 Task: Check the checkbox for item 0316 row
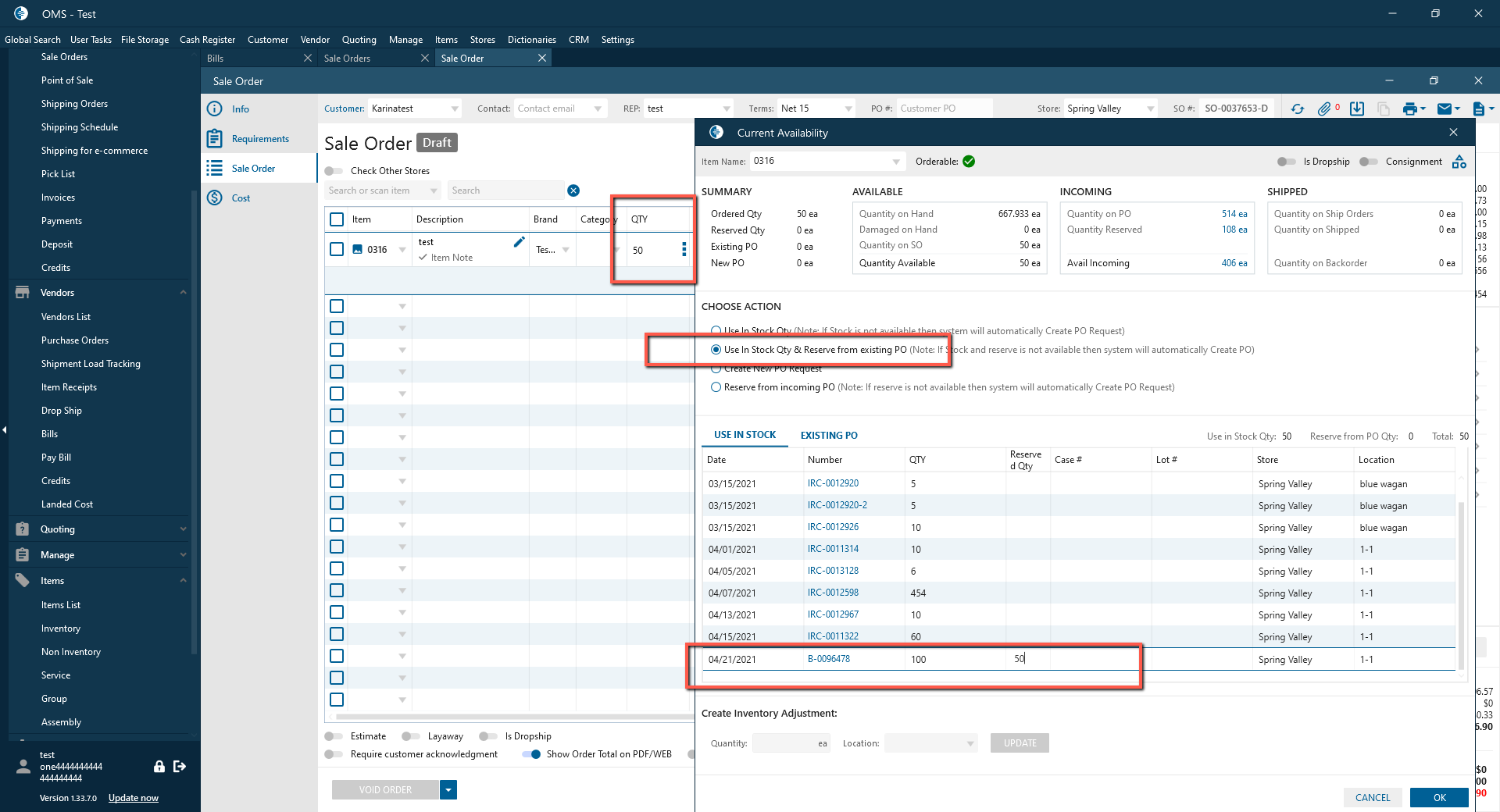click(337, 249)
